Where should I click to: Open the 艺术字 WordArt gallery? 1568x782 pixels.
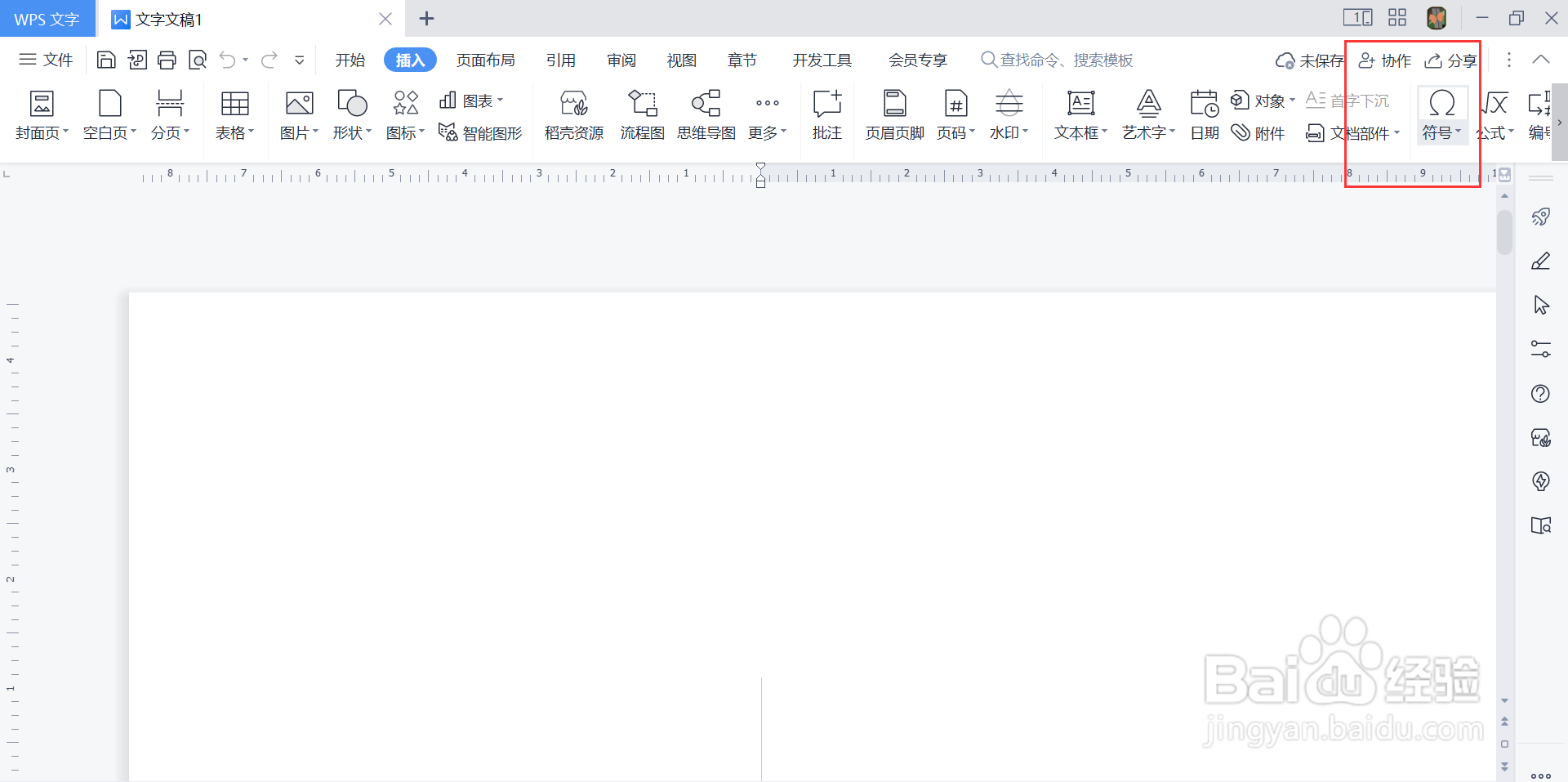click(x=1147, y=114)
